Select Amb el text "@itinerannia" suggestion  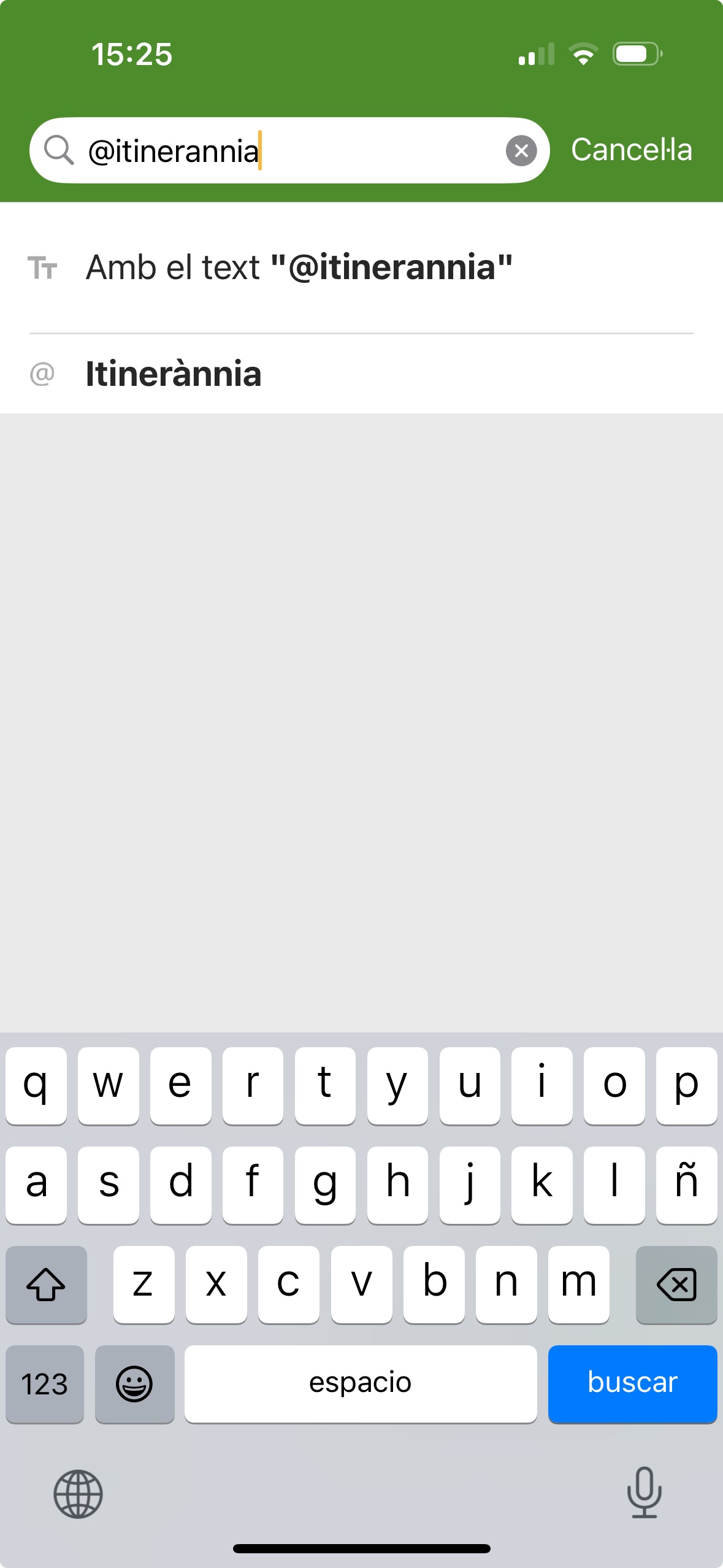tap(361, 267)
